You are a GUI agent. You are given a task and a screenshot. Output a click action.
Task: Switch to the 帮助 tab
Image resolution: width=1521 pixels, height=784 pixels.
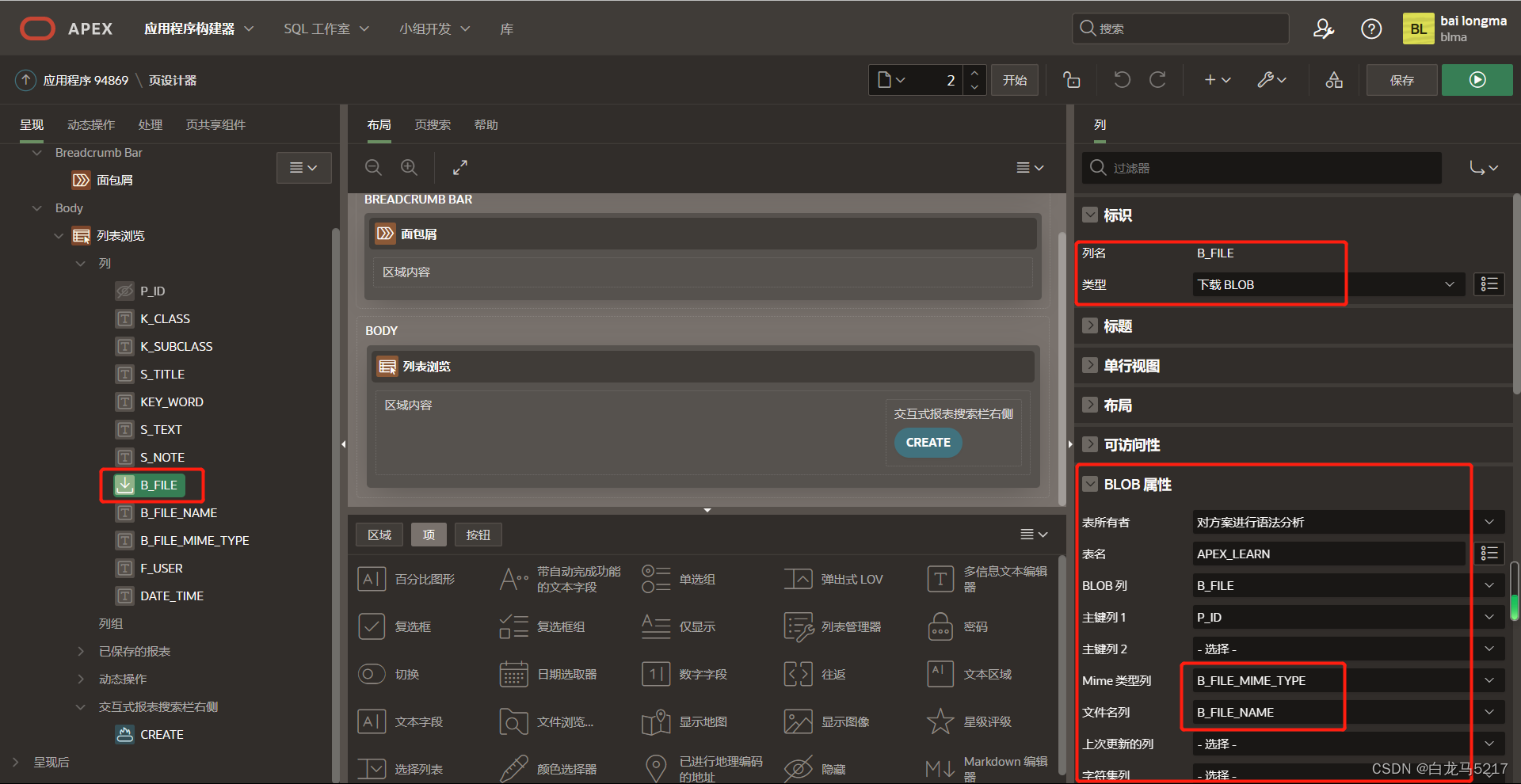pyautogui.click(x=486, y=124)
